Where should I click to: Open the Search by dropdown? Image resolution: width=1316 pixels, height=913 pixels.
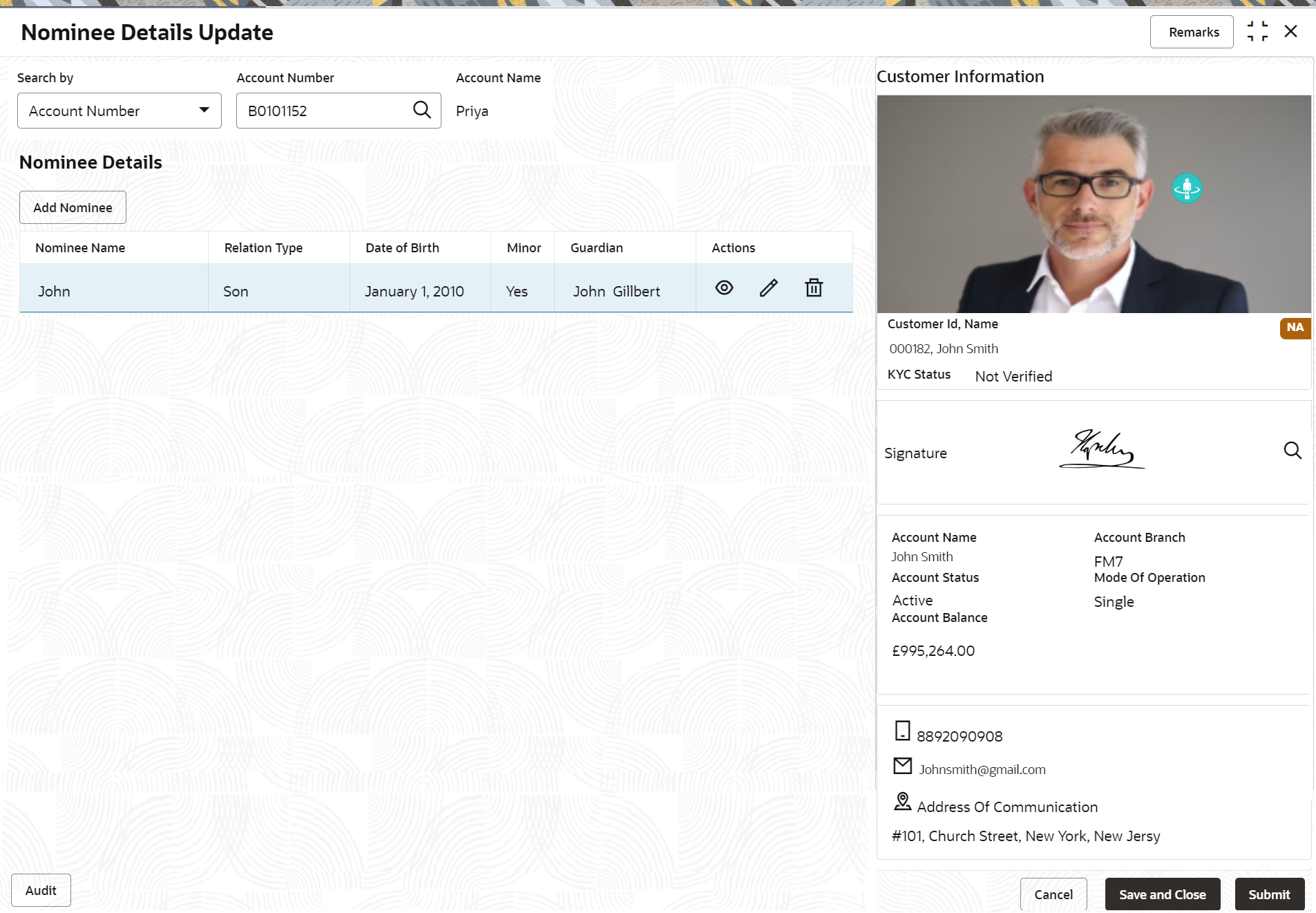120,111
